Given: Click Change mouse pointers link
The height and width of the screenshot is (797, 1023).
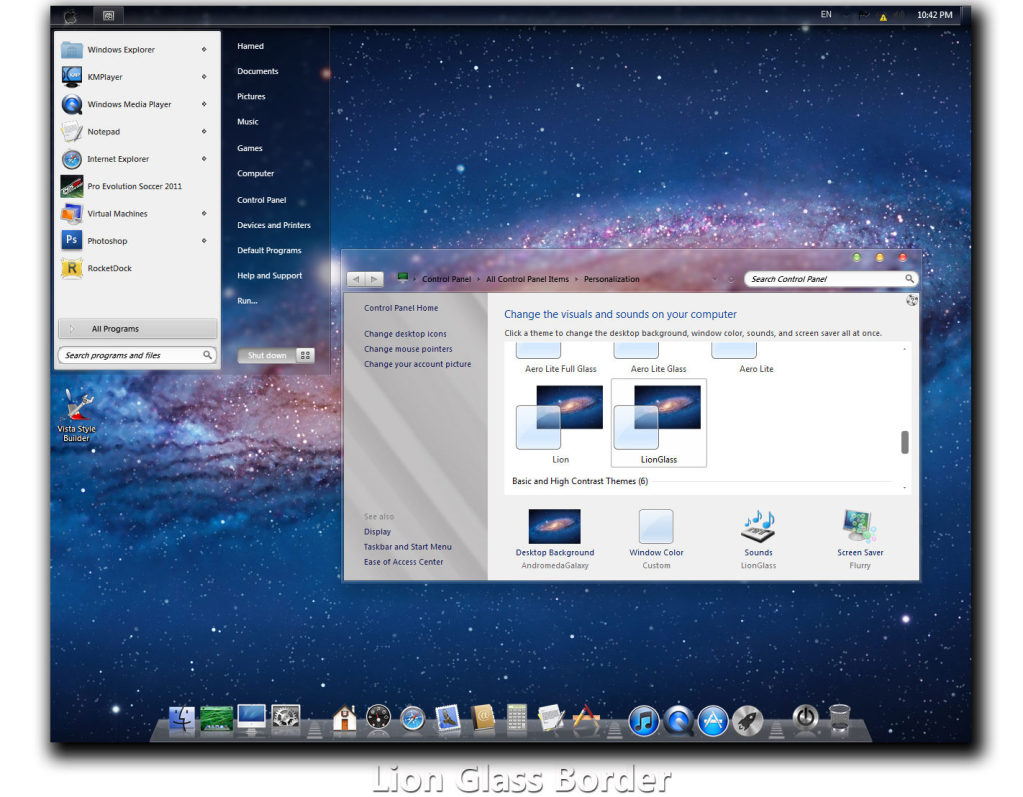Looking at the screenshot, I should [408, 349].
